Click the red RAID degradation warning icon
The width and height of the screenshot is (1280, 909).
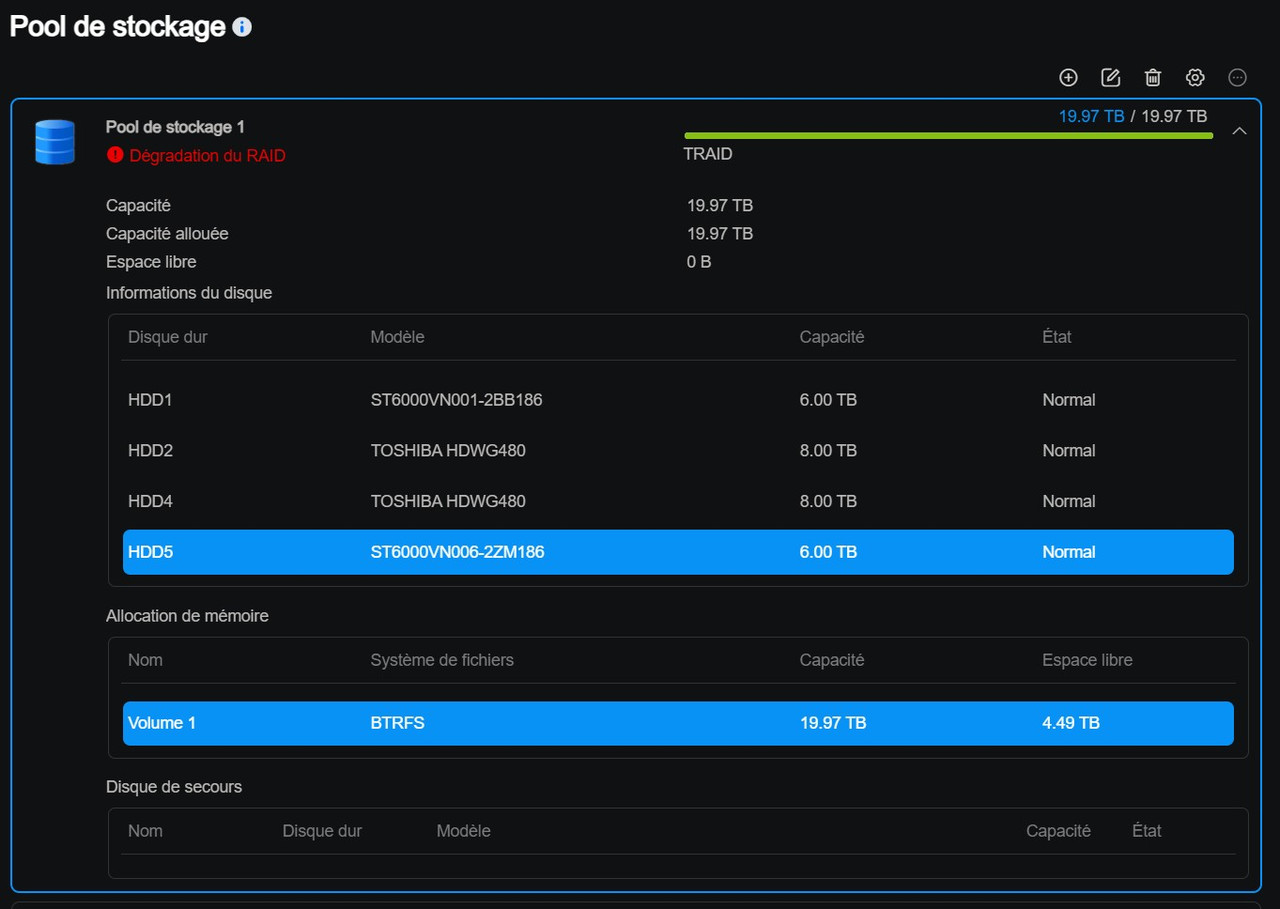115,155
